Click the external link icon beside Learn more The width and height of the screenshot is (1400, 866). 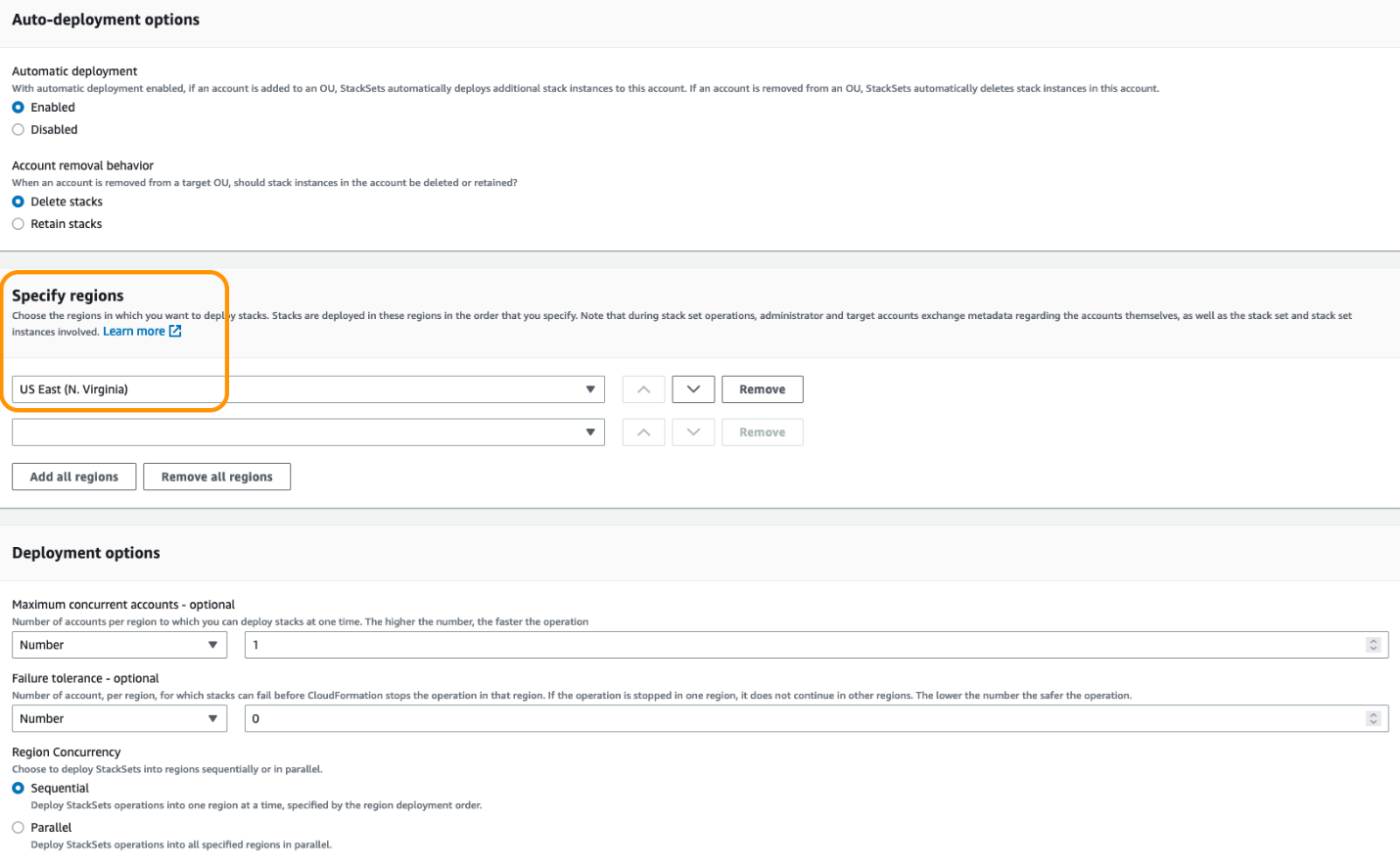174,331
